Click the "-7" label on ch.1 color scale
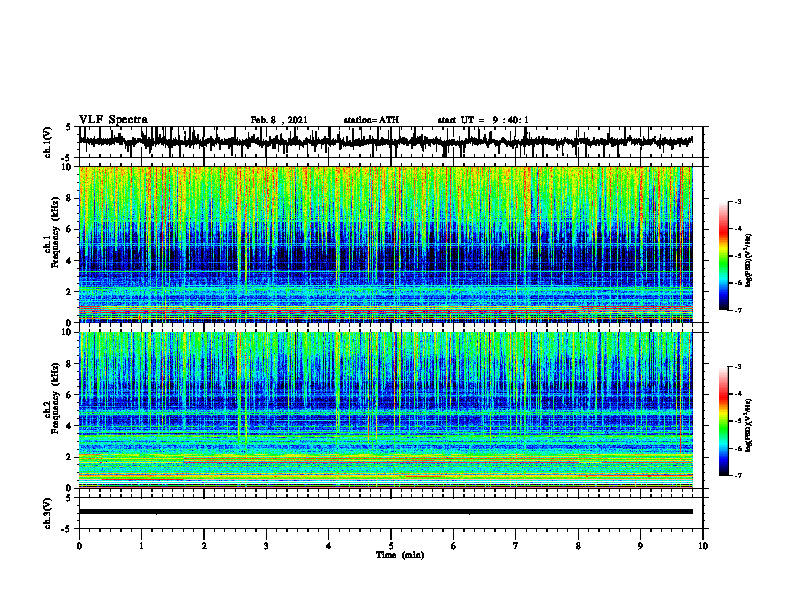 tap(737, 311)
